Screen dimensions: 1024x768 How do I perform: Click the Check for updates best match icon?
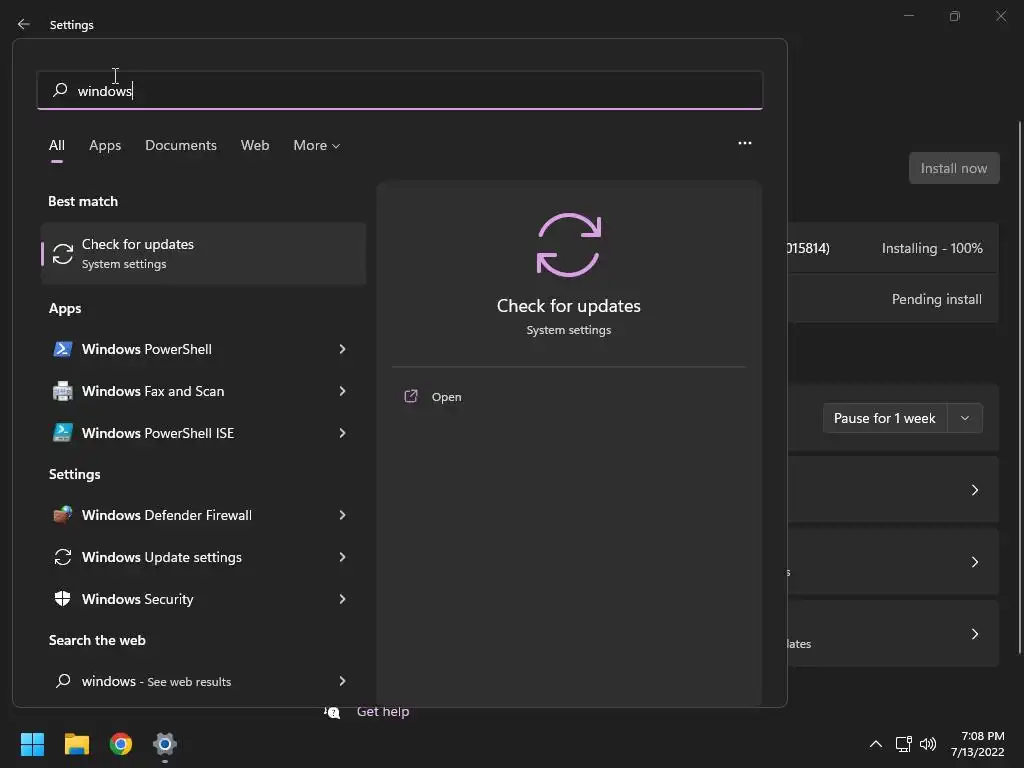point(63,254)
